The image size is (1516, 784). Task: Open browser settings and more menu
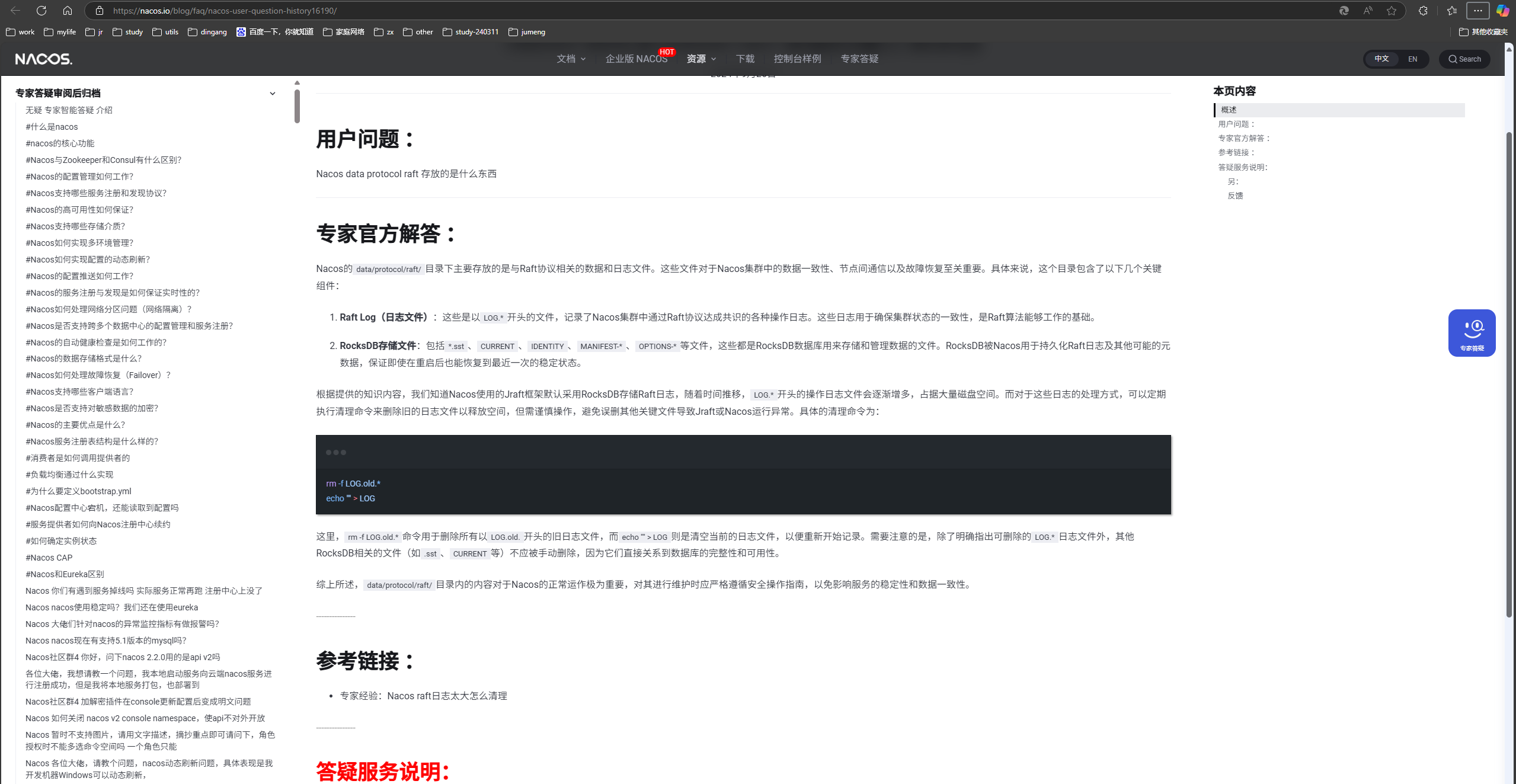point(1477,11)
